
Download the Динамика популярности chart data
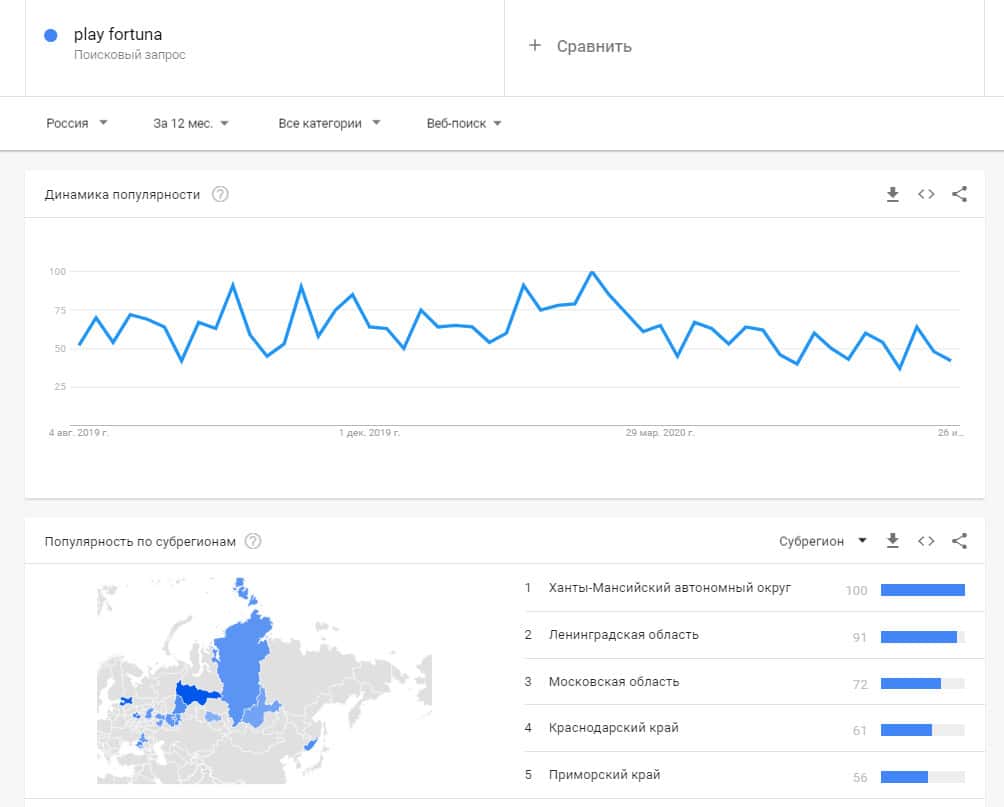[893, 194]
